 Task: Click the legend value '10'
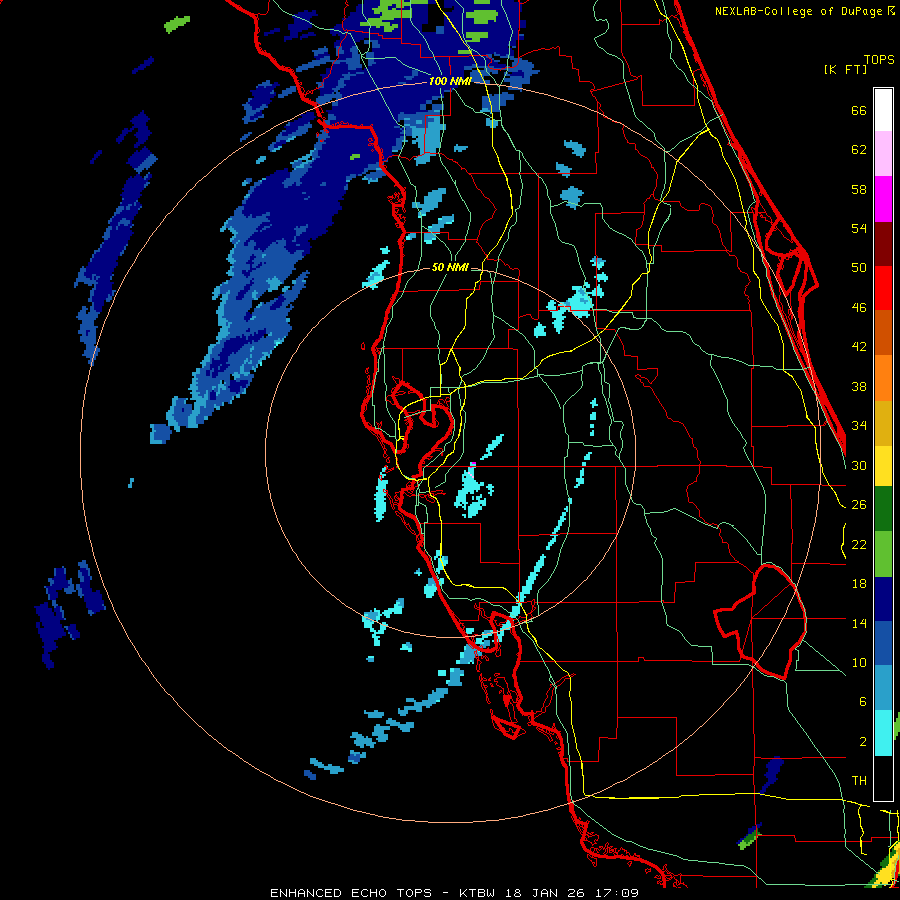(x=859, y=663)
